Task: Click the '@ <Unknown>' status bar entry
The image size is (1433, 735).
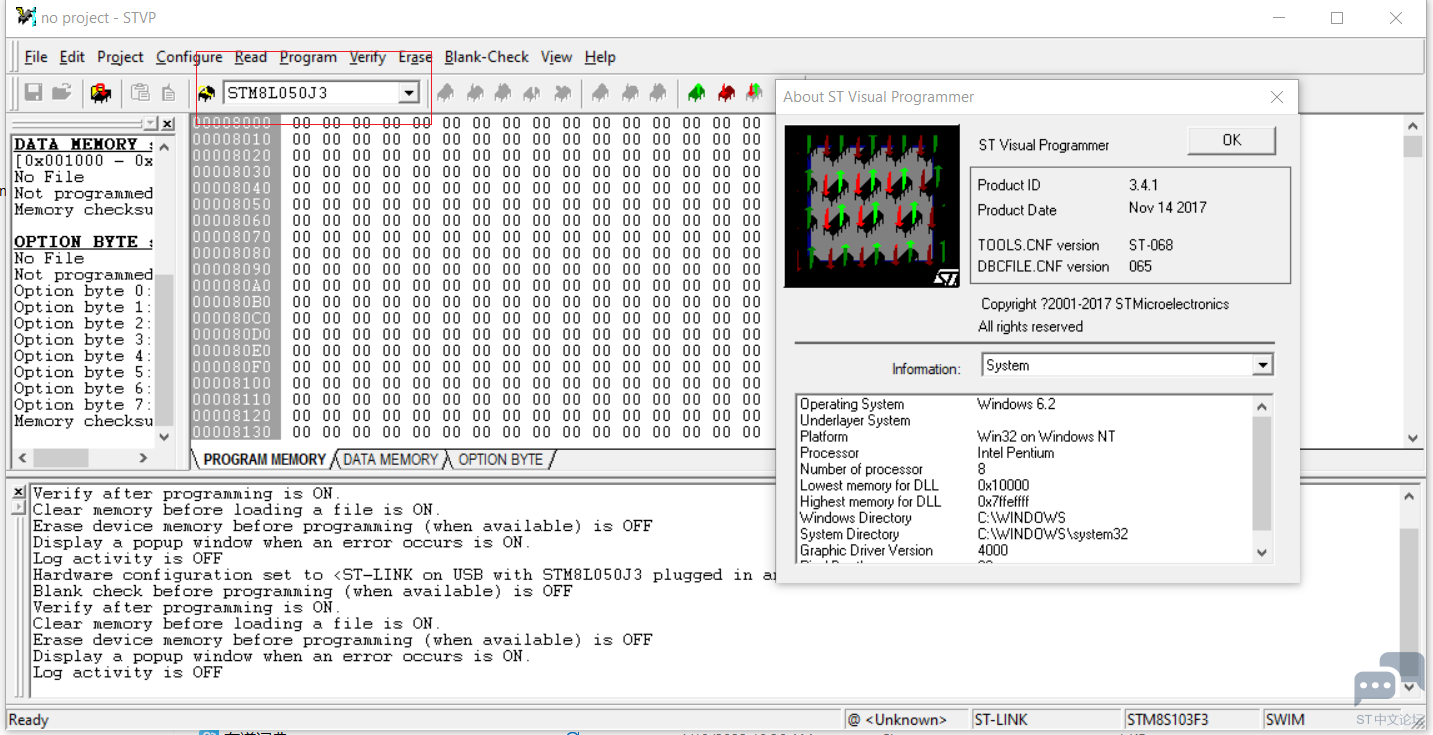Action: point(906,720)
